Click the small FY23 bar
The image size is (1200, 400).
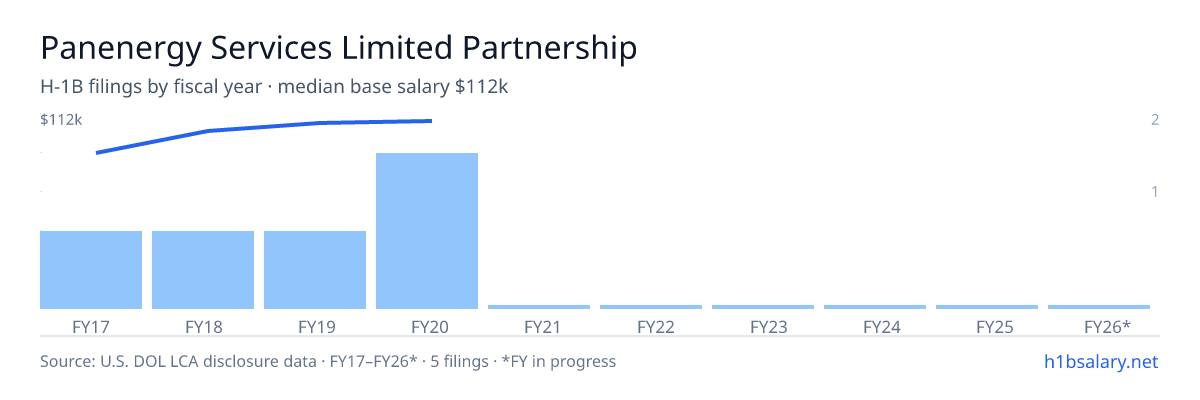(x=763, y=307)
